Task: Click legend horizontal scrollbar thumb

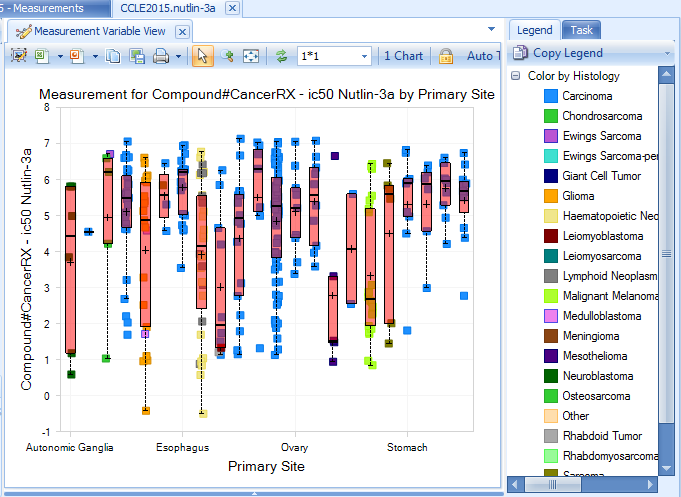Action: click(552, 484)
